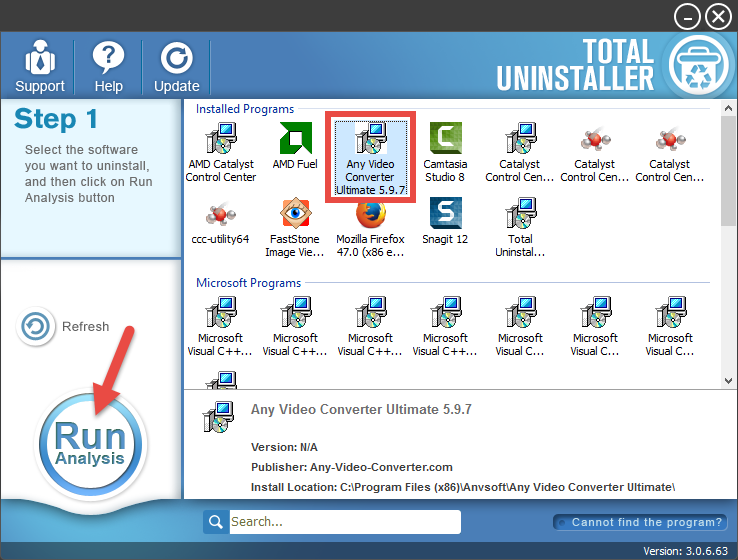Select Any Video Converter Ultimate 5.9.7 icon
Screen dimensions: 738x560
pyautogui.click(x=370, y=158)
